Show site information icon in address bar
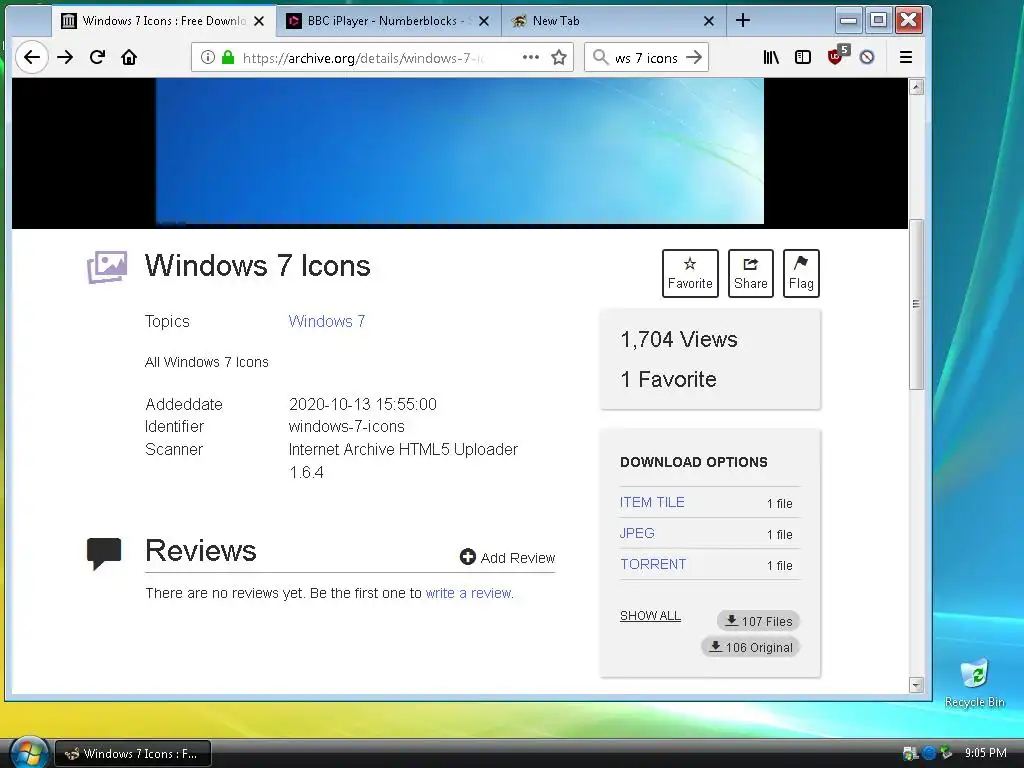The height and width of the screenshot is (768, 1024). pos(207,57)
